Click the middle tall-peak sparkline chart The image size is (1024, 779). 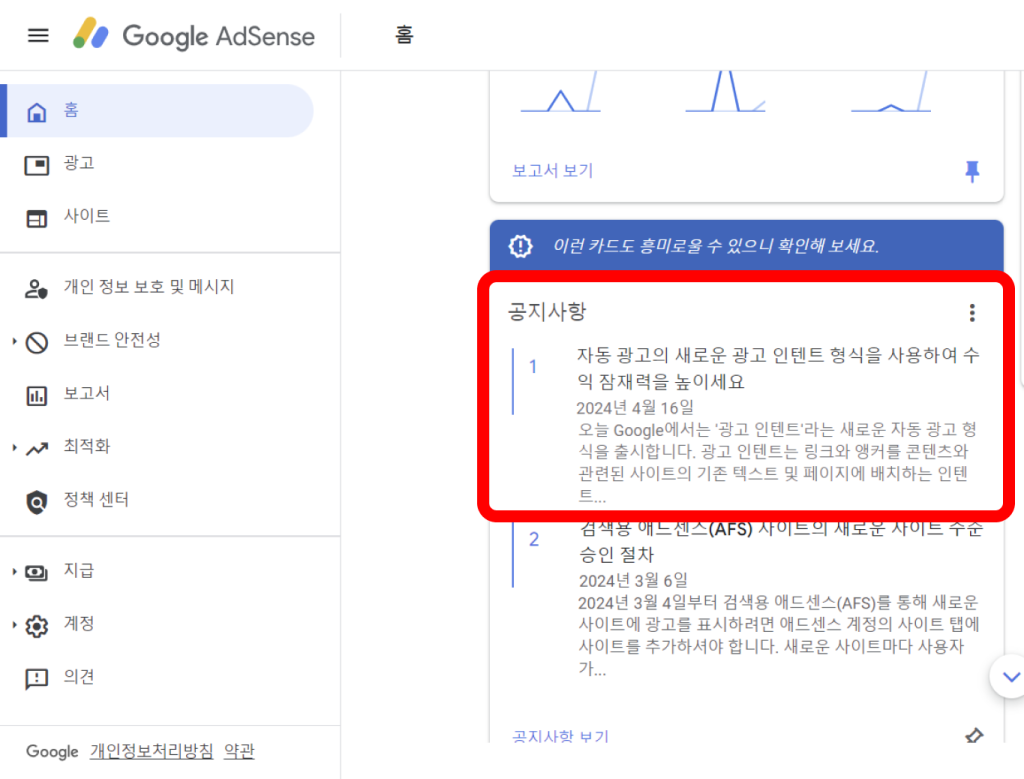725,92
